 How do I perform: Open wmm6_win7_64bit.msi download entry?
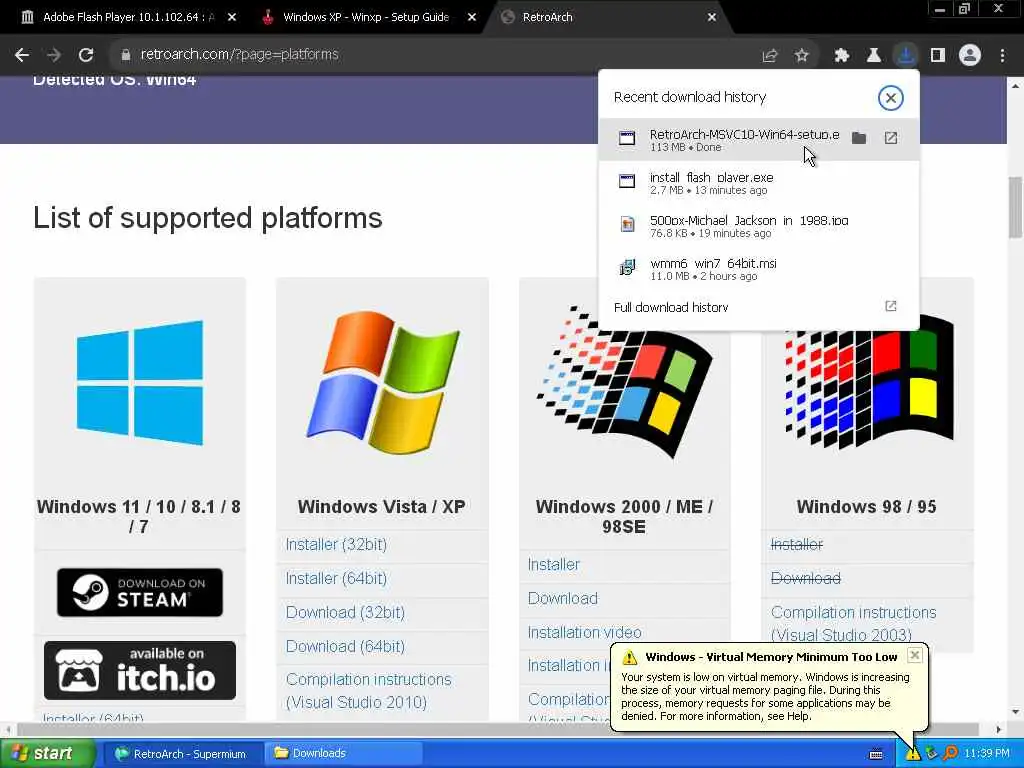[x=759, y=269]
